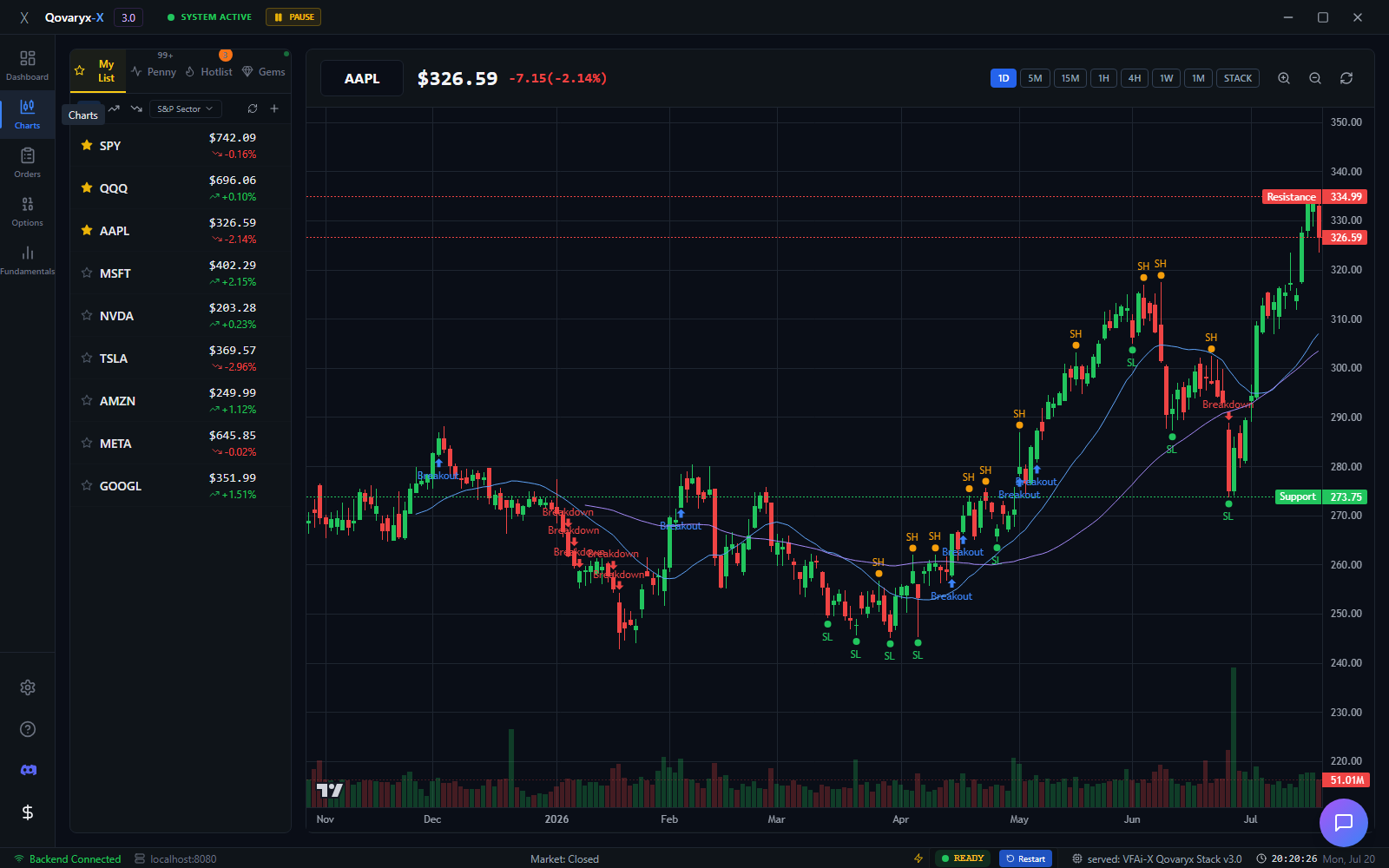Select TSLA row priced $369.57
The height and width of the screenshot is (868, 1389).
[181, 358]
